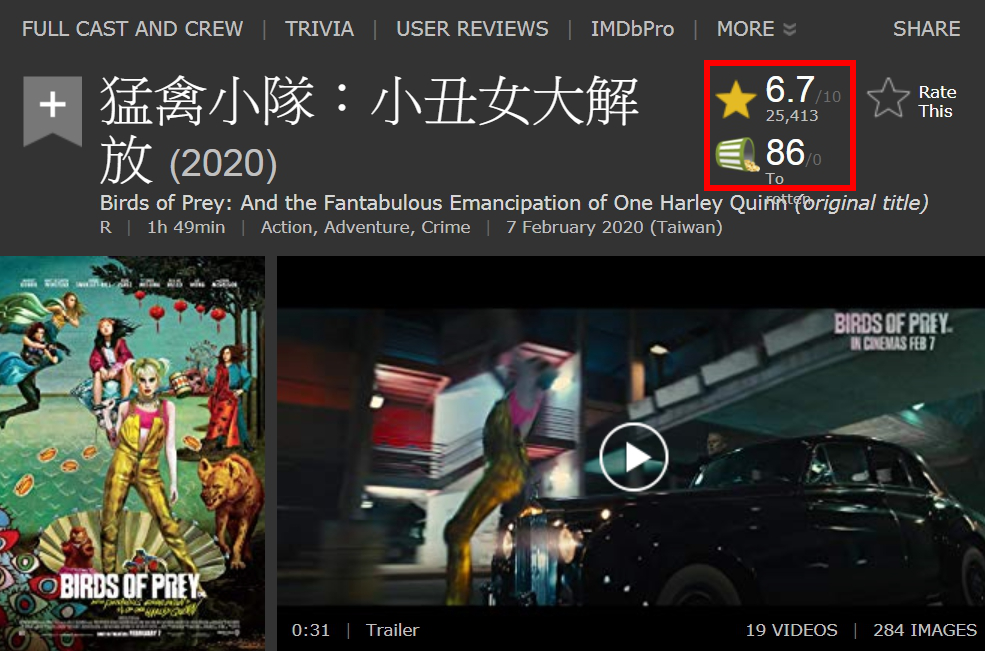View all 19 VIDEOS
This screenshot has height=651, width=985.
tap(792, 630)
